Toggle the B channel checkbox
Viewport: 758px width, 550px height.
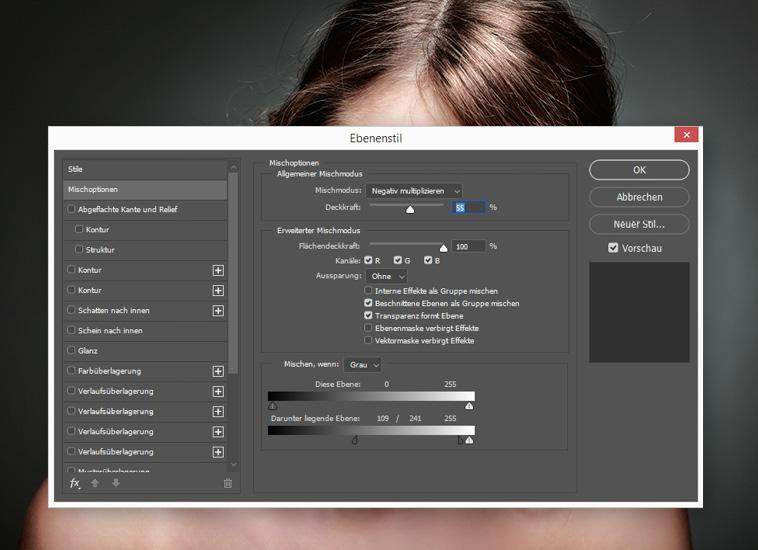[x=428, y=260]
